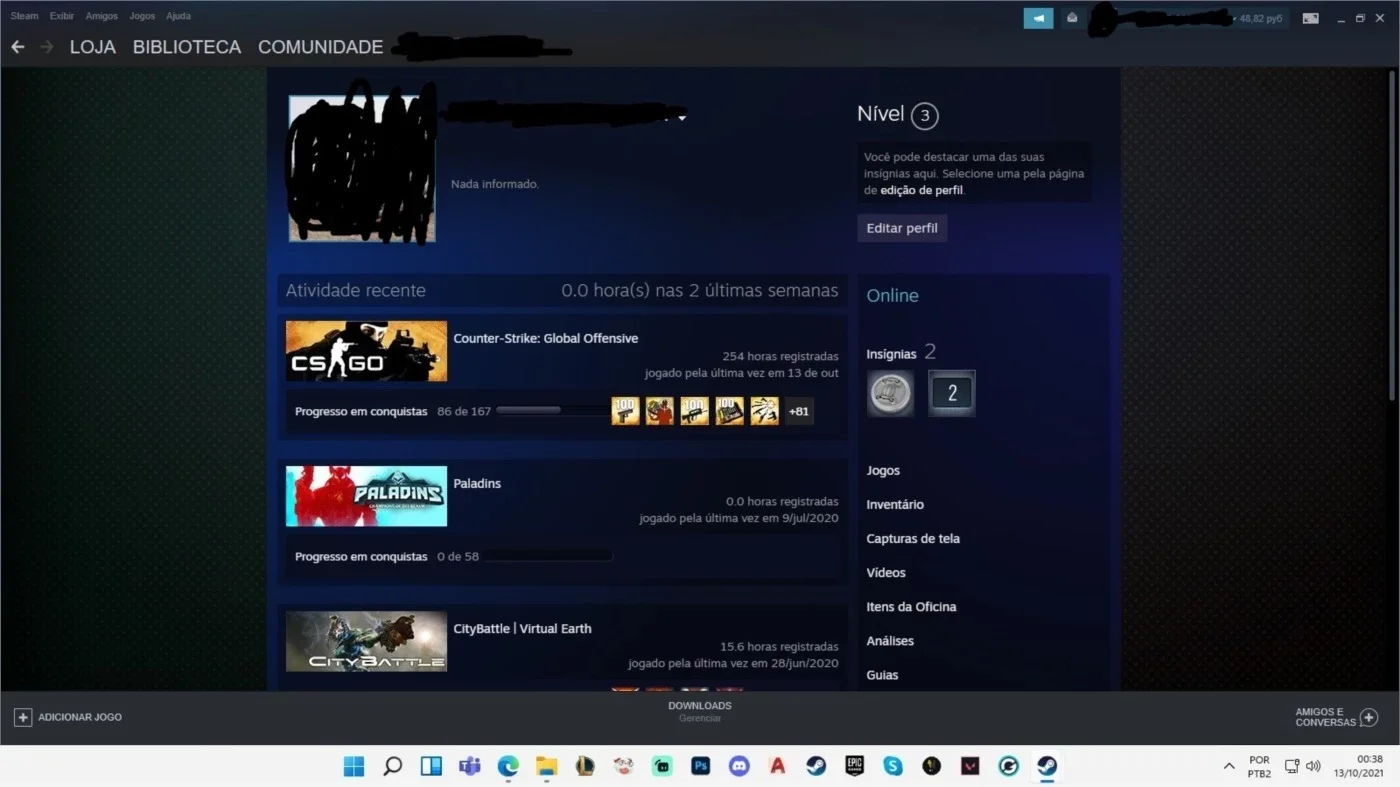Show hidden tray icons chevron
Viewport: 1400px width, 787px height.
(x=1229, y=766)
